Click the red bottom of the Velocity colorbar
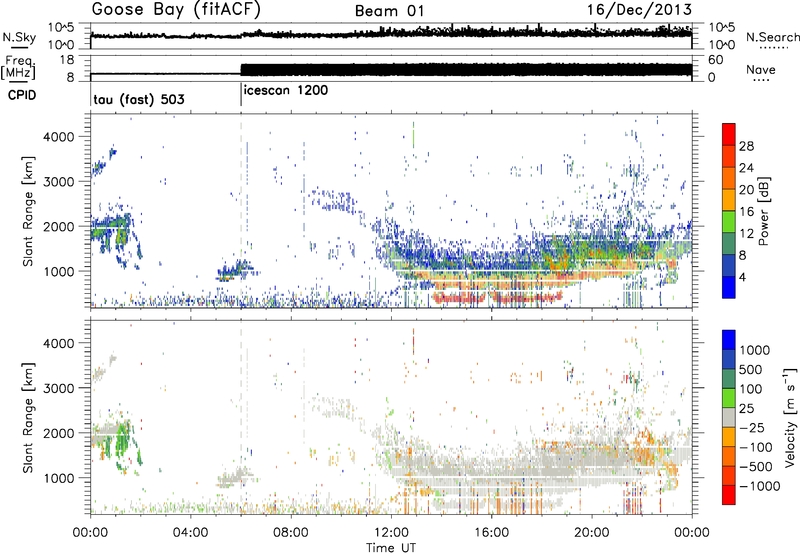 click(729, 495)
